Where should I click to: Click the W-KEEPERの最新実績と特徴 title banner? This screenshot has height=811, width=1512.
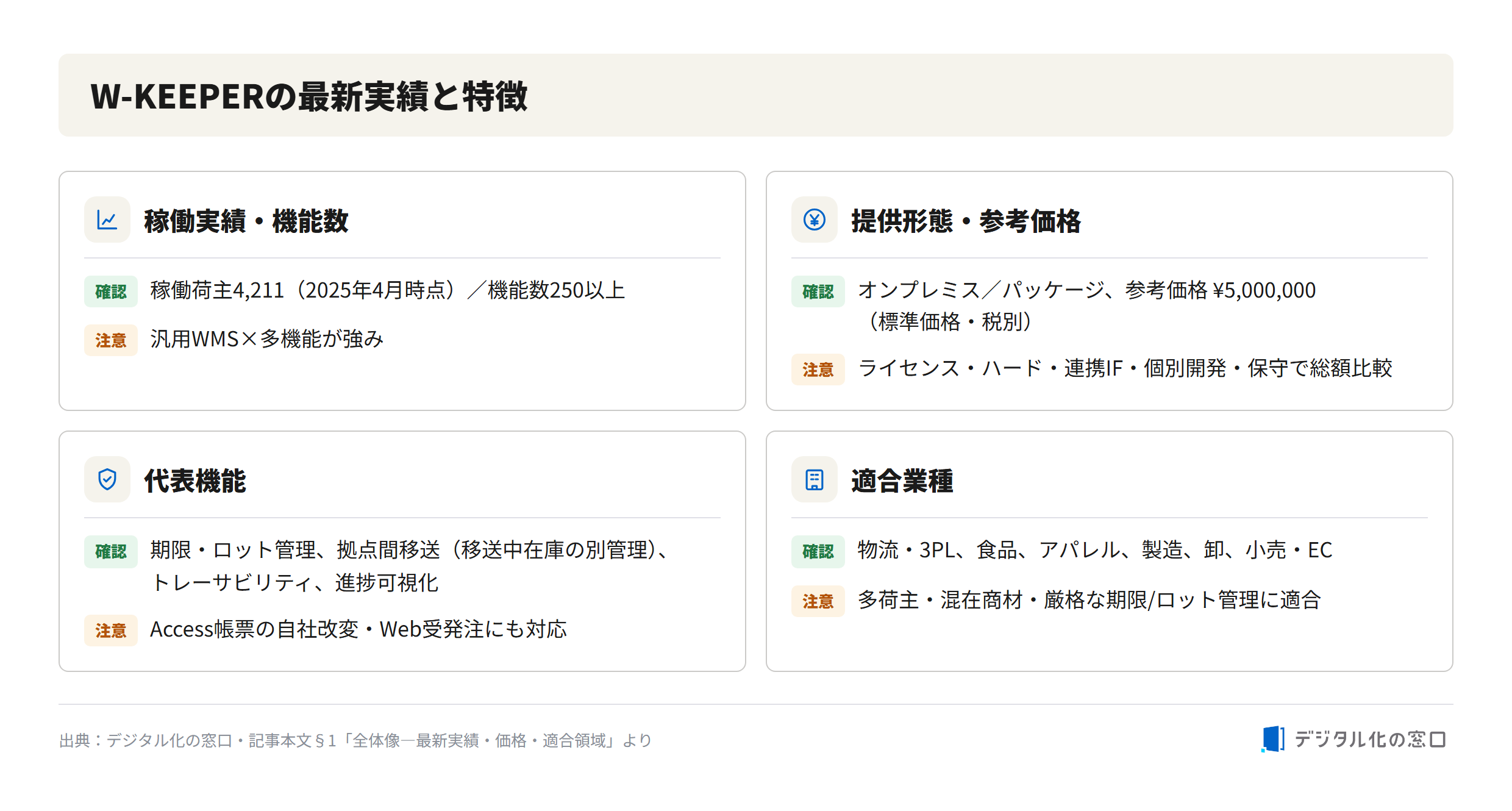(756, 95)
